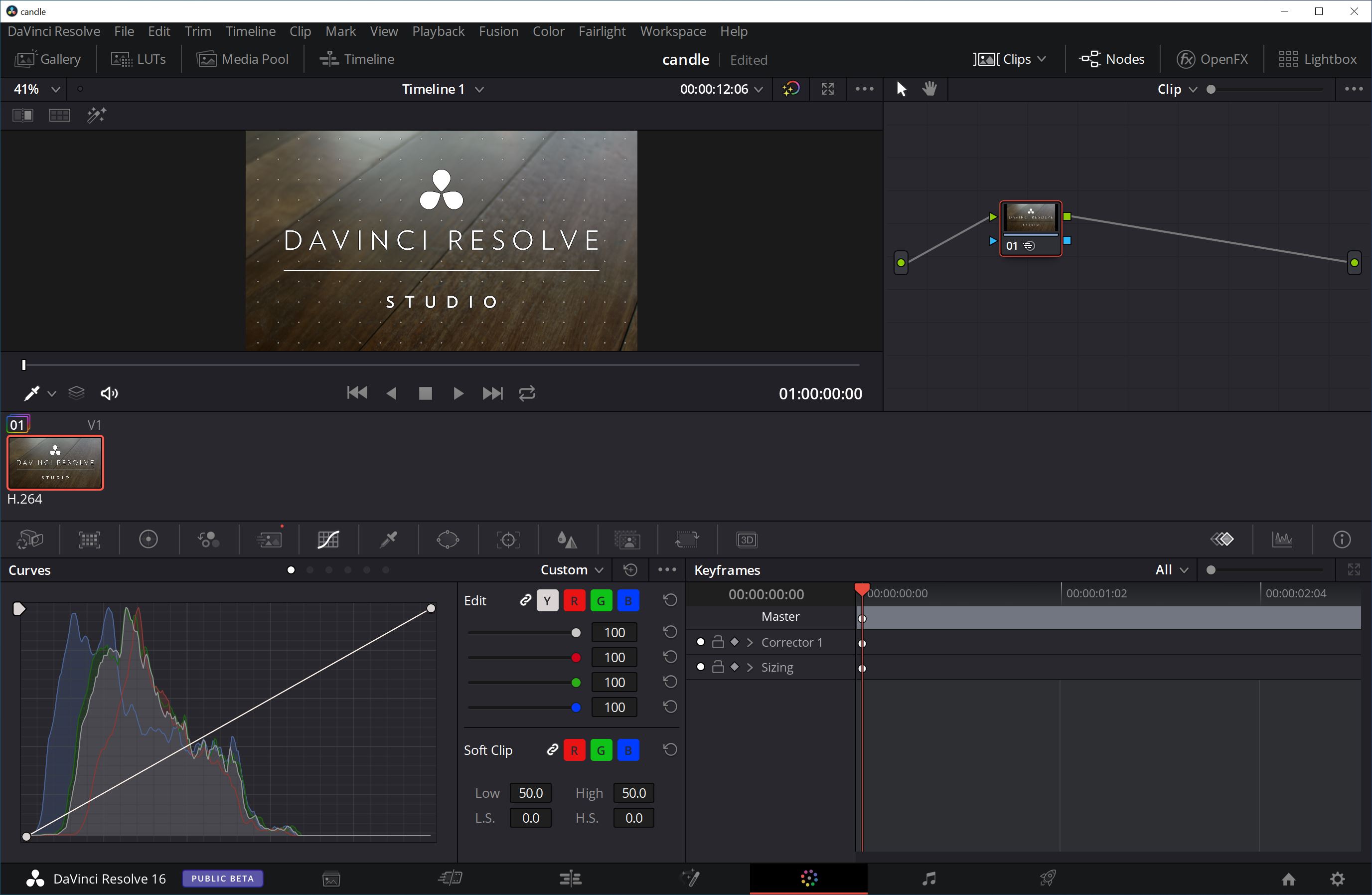Toggle the unmix layers icon in viewer

(76, 393)
